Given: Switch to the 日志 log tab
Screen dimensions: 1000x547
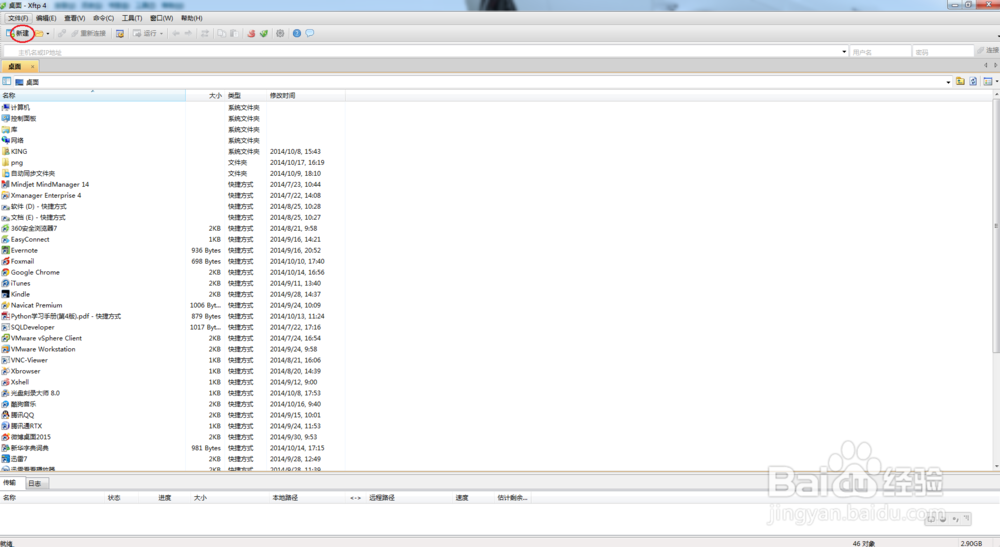Looking at the screenshot, I should click(35, 483).
